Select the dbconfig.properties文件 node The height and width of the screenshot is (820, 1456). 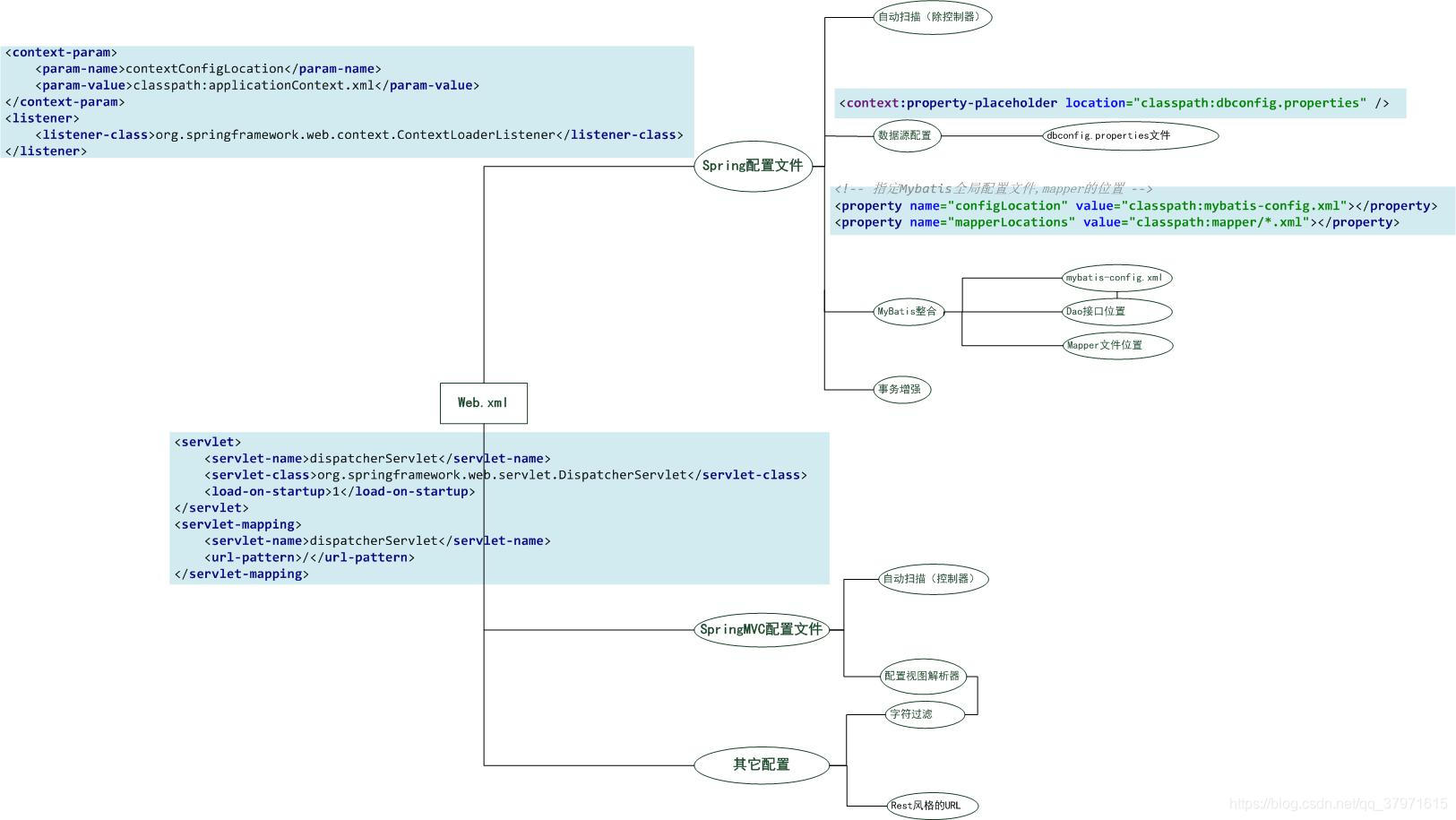[1131, 136]
